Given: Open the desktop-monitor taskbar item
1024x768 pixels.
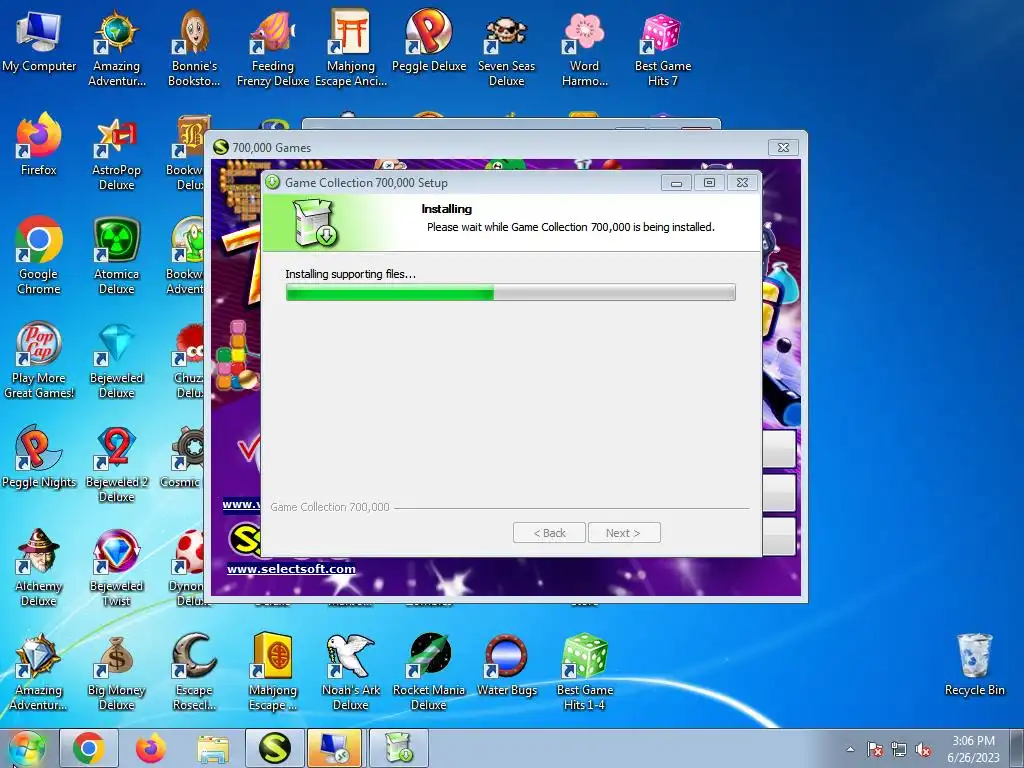Looking at the screenshot, I should point(335,748).
